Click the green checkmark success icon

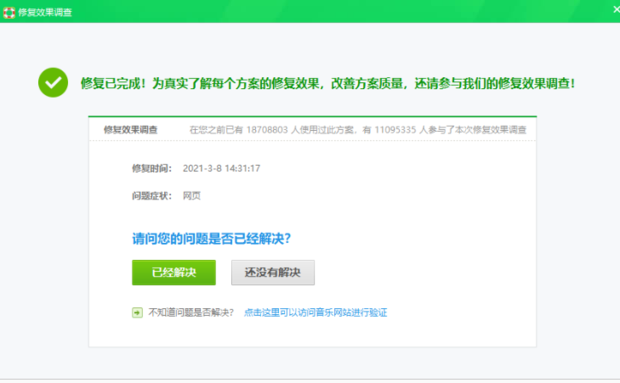[x=53, y=82]
